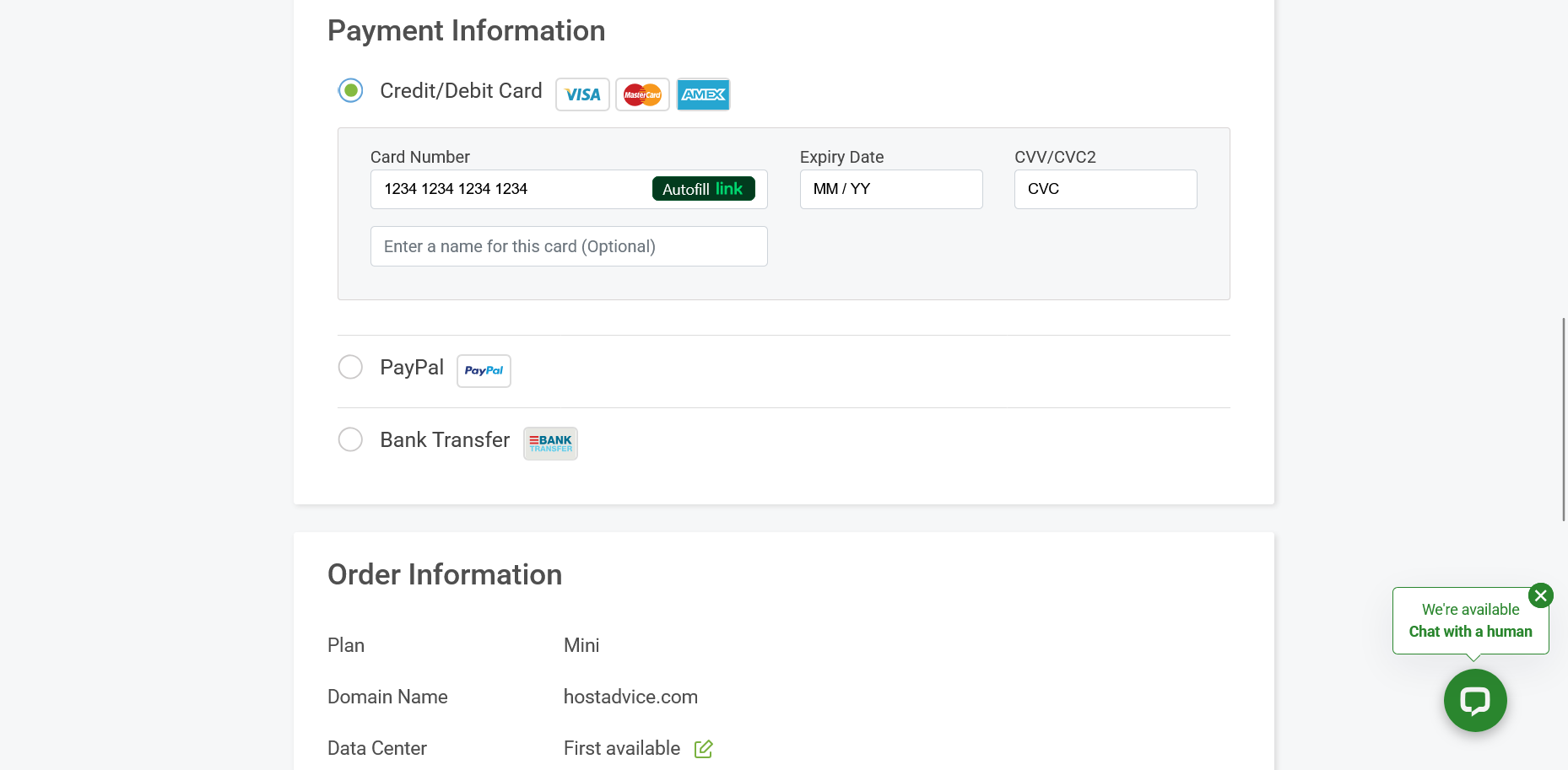This screenshot has width=1568, height=770.
Task: Open the live chat bubble button
Action: pyautogui.click(x=1475, y=701)
